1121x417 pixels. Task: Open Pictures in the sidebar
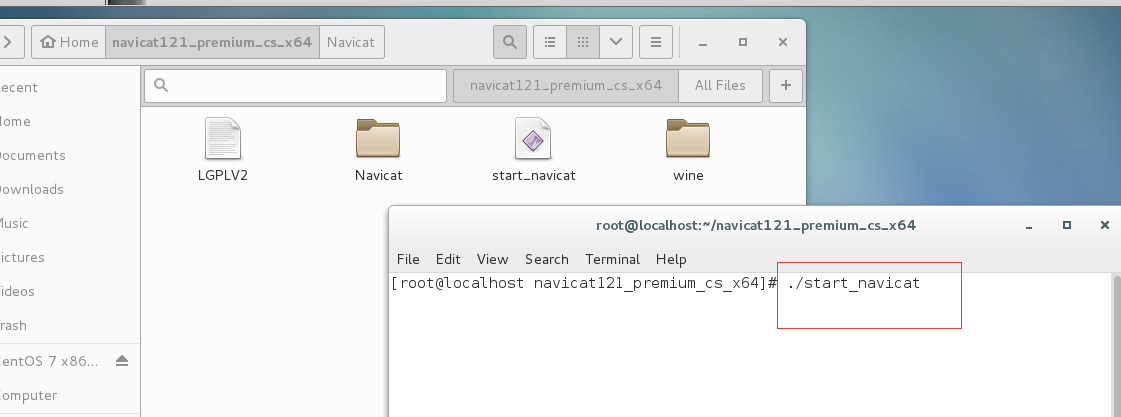69,257
